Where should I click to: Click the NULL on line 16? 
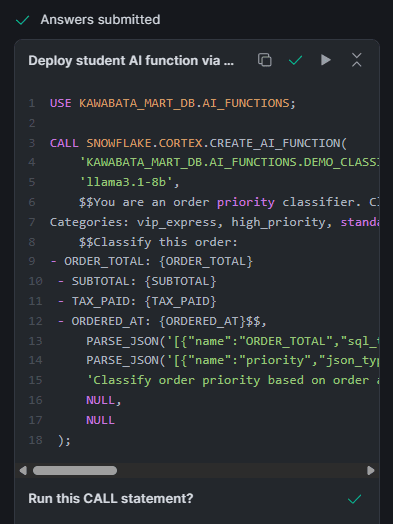(100, 400)
